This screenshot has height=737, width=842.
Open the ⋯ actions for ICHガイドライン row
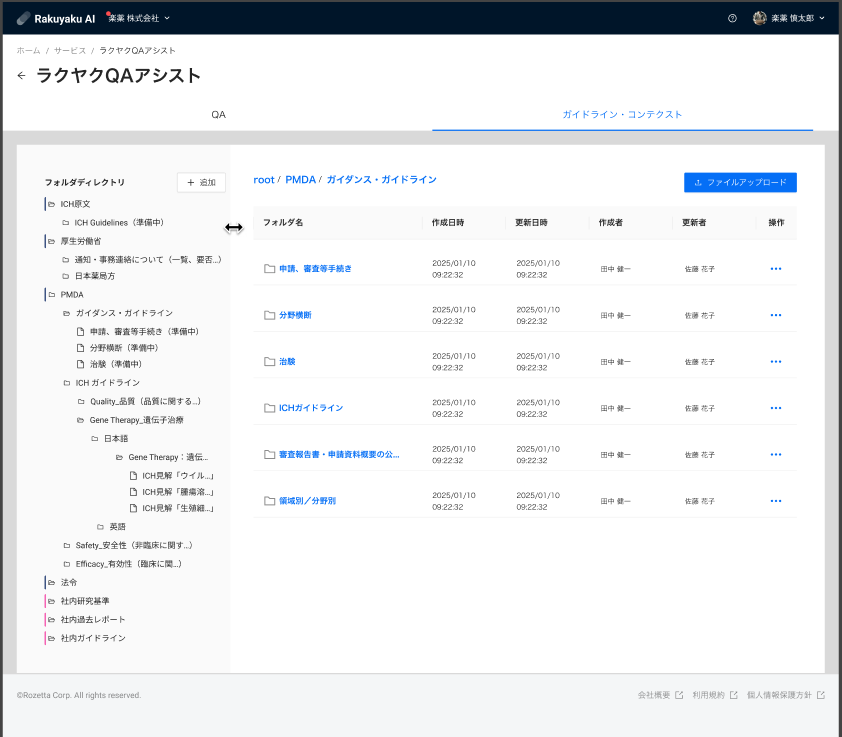775,408
